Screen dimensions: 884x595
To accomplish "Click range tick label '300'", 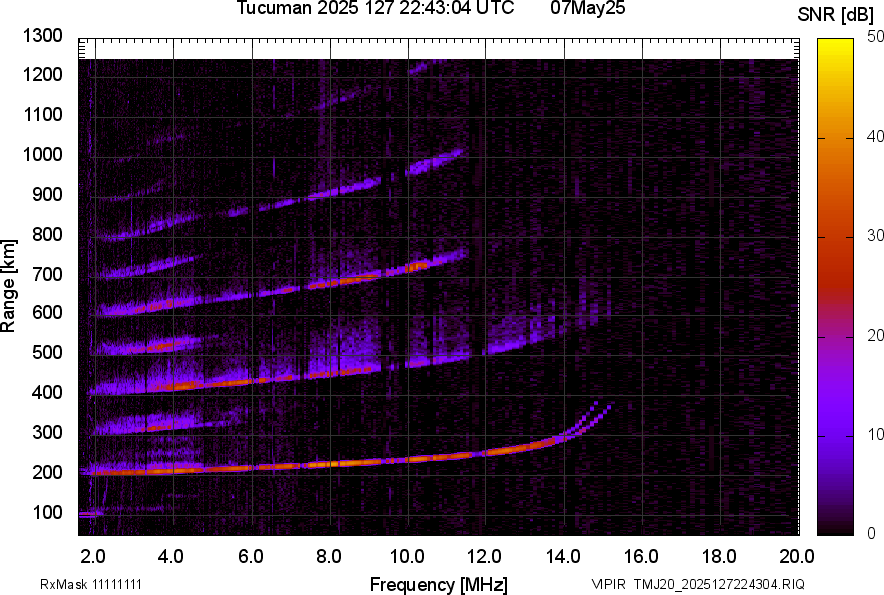I will [x=47, y=432].
